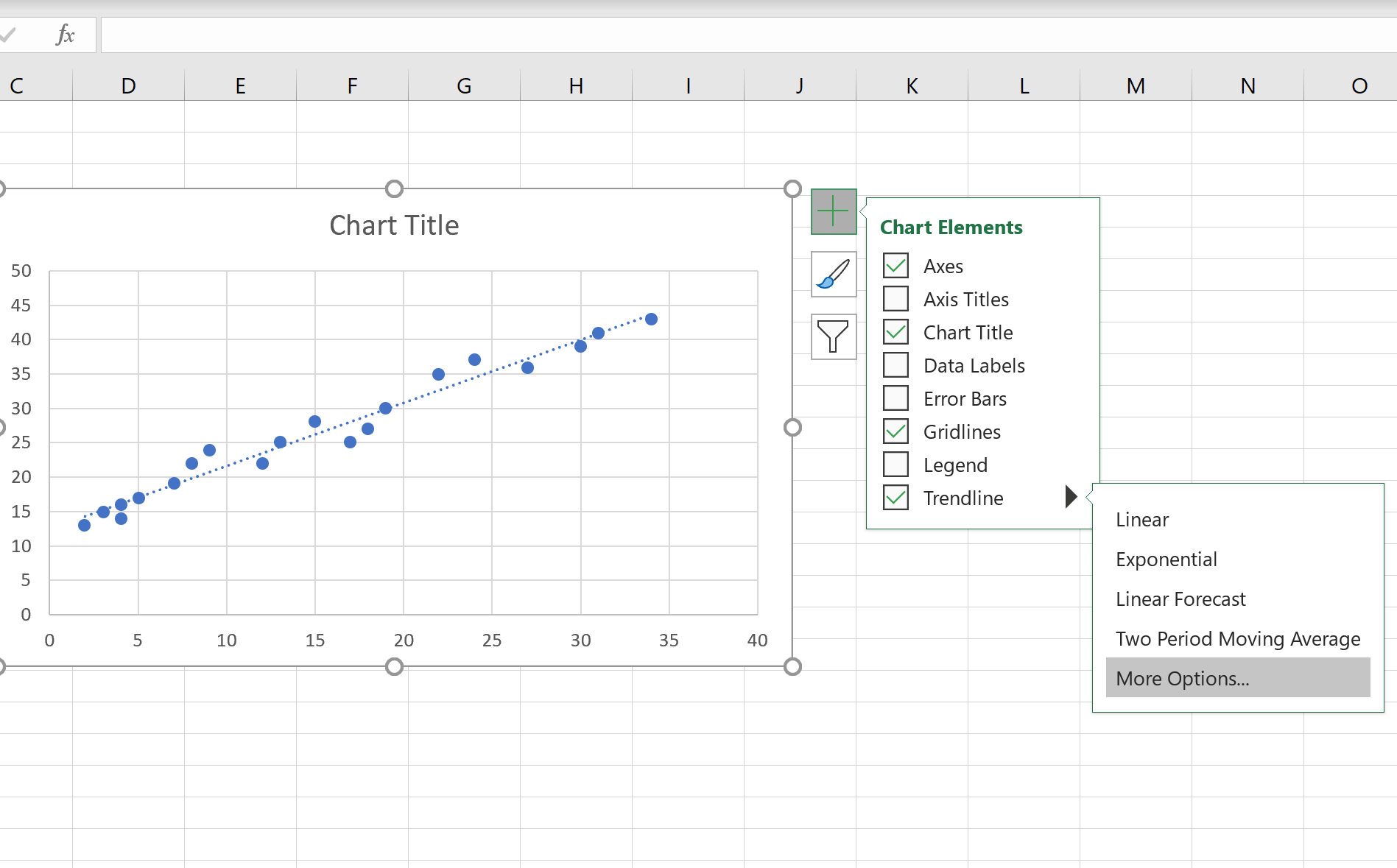Screen dimensions: 1397x868
Task: Click the Axes green checkbox icon
Action: point(895,265)
